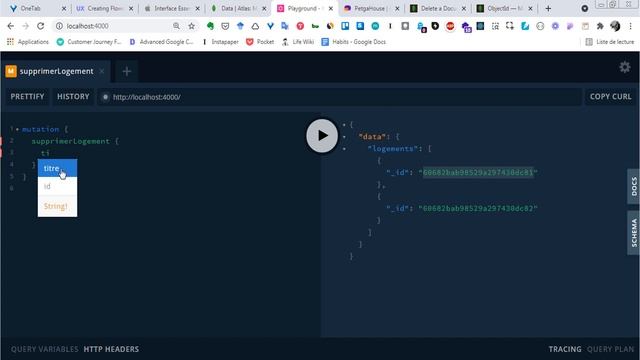Click the first _id value ending dc81
This screenshot has height=360, width=640.
pos(478,173)
